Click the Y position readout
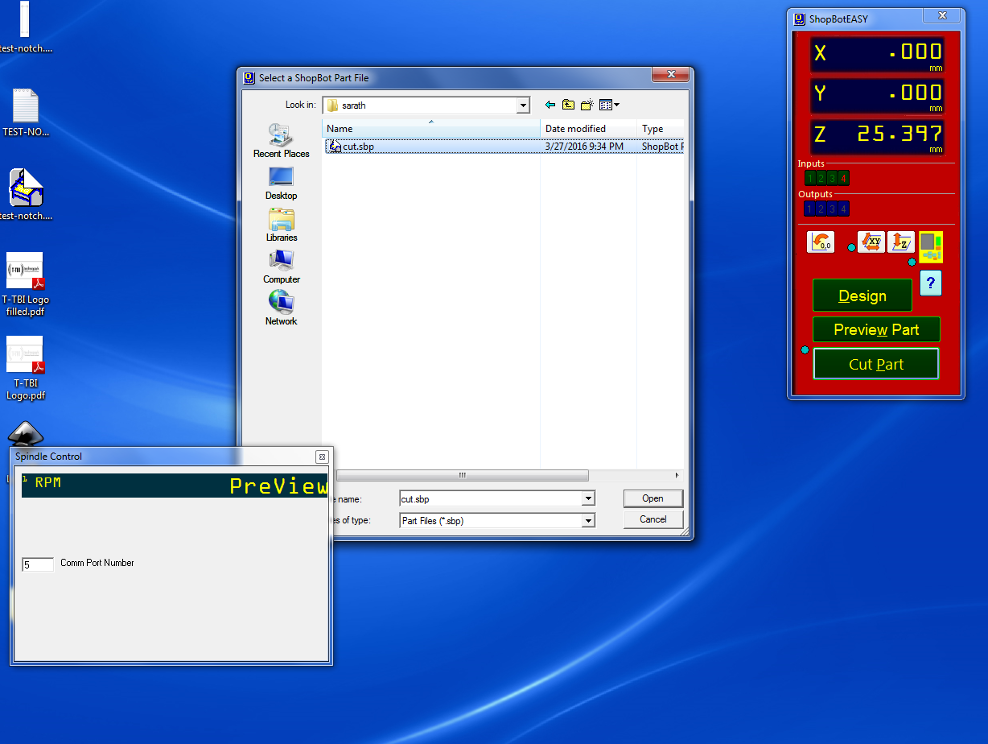The image size is (988, 744). (876, 94)
